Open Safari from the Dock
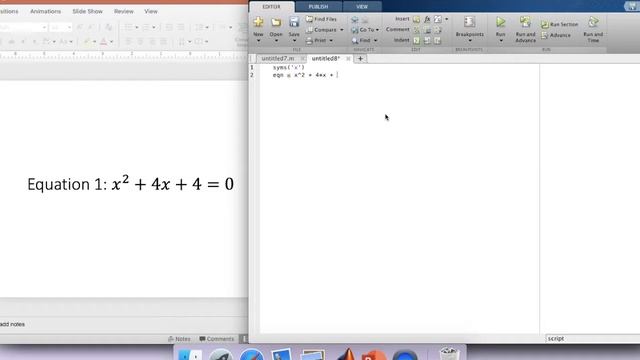640x360 pixels. [251, 355]
